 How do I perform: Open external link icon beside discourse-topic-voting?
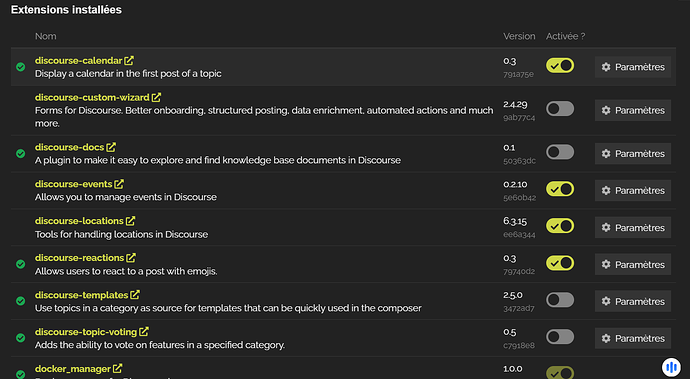[144, 332]
